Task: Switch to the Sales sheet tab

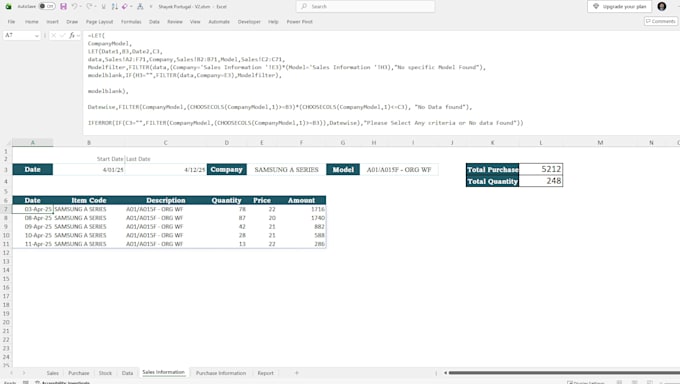Action: coord(52,373)
